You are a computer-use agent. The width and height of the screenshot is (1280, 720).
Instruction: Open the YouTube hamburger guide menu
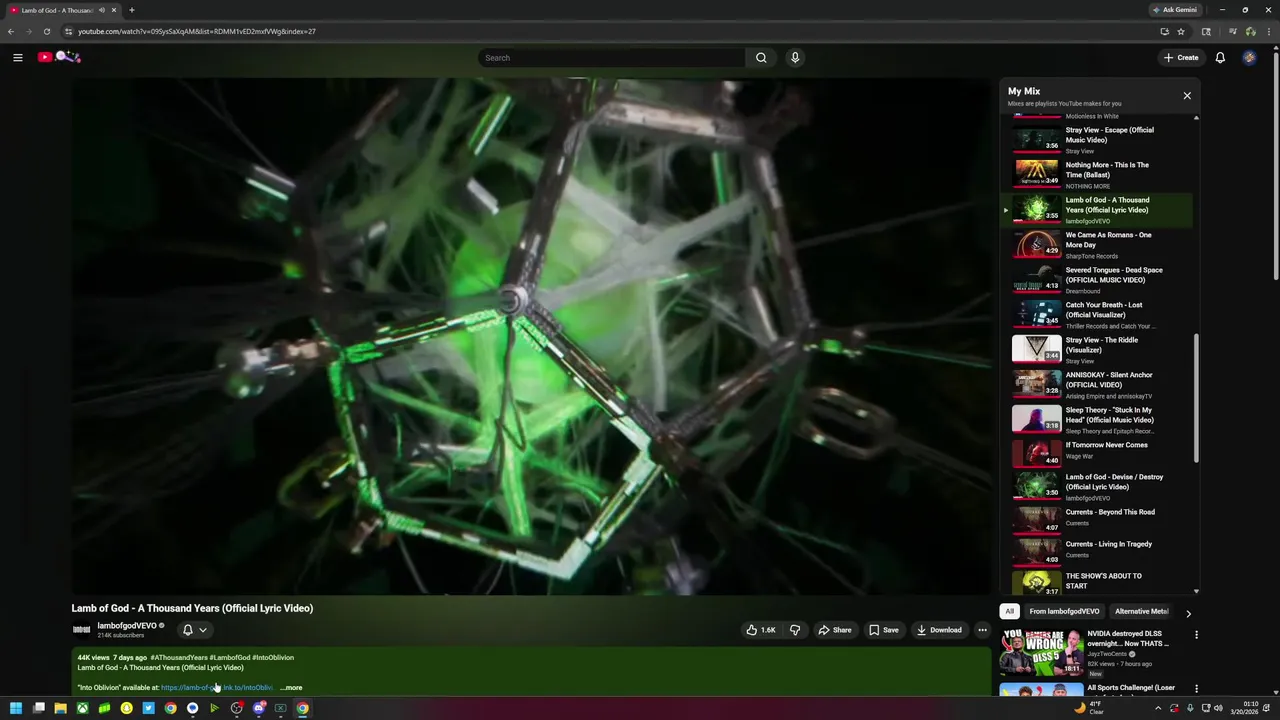pos(17,58)
